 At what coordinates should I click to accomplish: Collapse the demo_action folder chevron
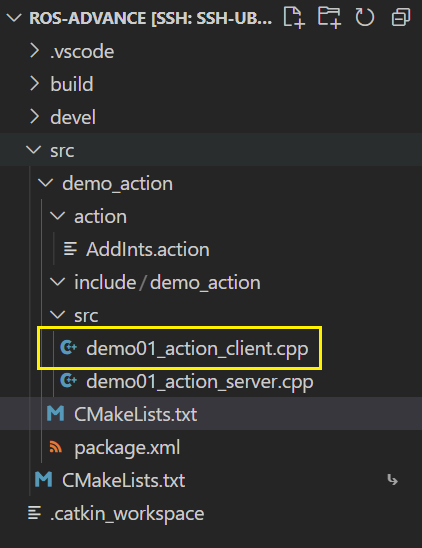click(x=46, y=183)
